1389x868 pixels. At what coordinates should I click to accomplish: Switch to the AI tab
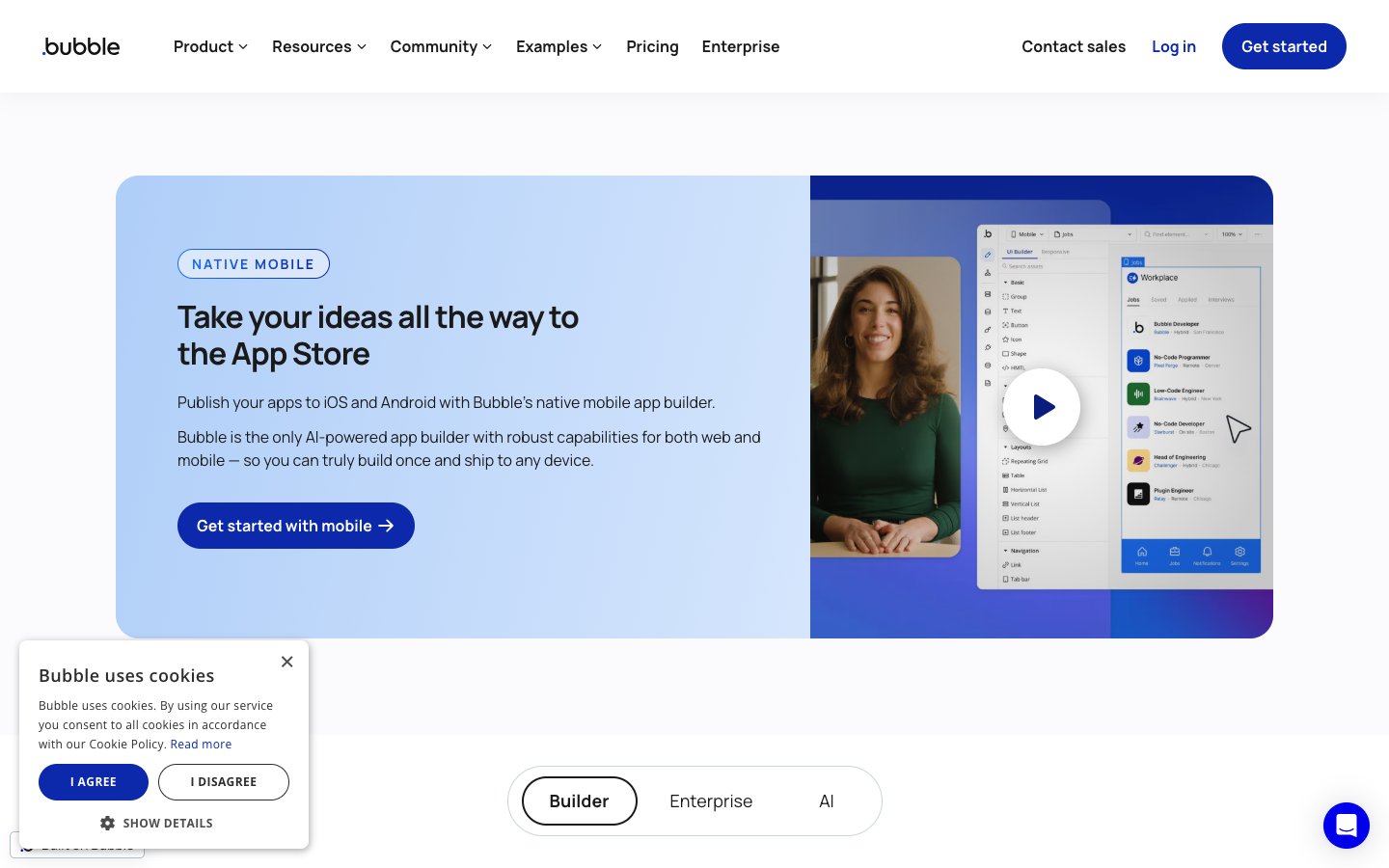826,801
